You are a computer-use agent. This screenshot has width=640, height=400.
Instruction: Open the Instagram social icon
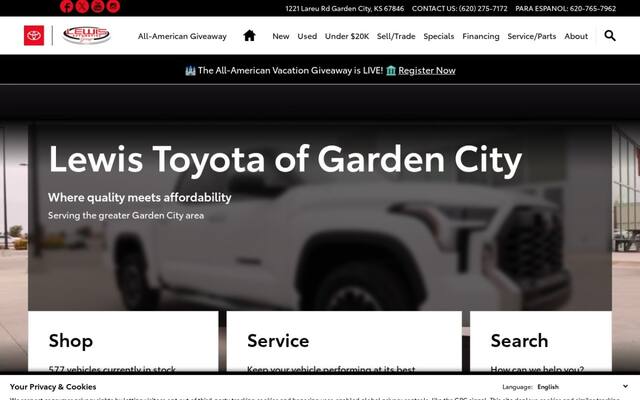(x=113, y=6)
